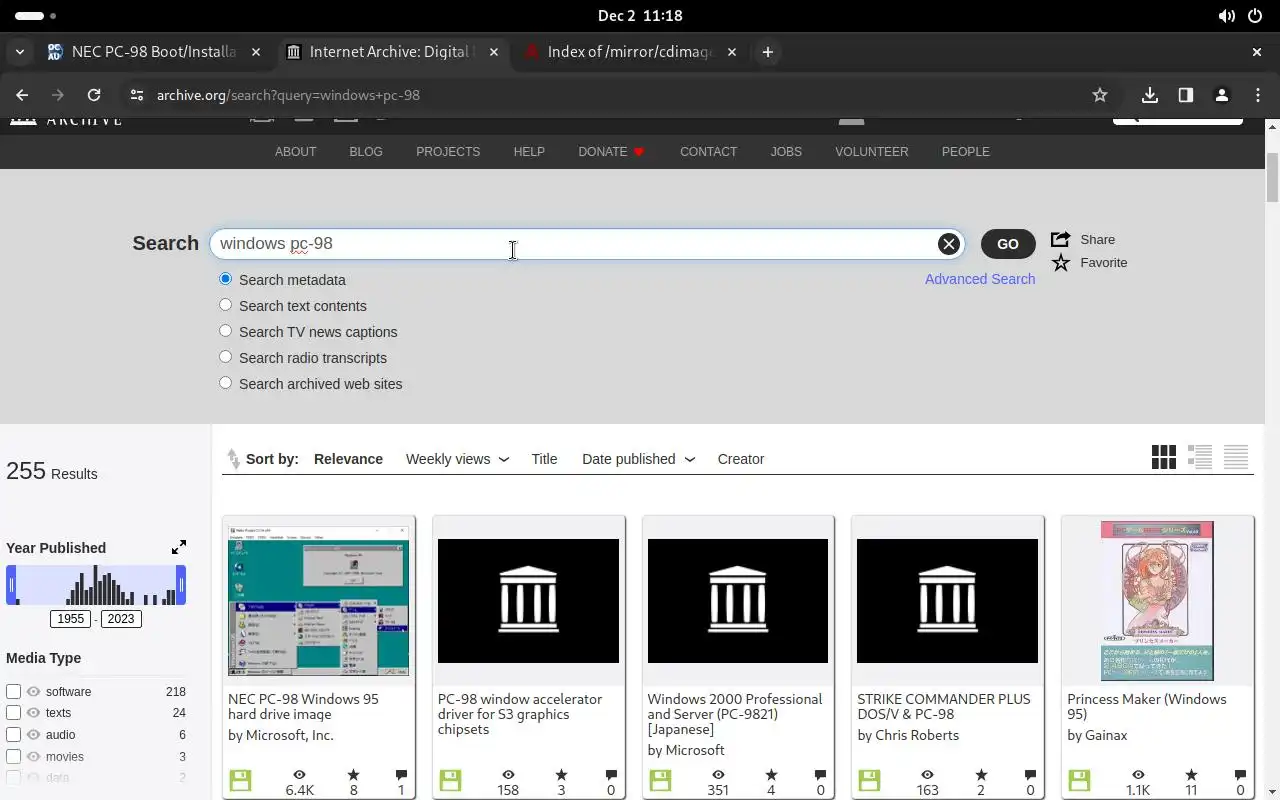The width and height of the screenshot is (1280, 800).
Task: Reload the page with refresh icon
Action: [94, 95]
